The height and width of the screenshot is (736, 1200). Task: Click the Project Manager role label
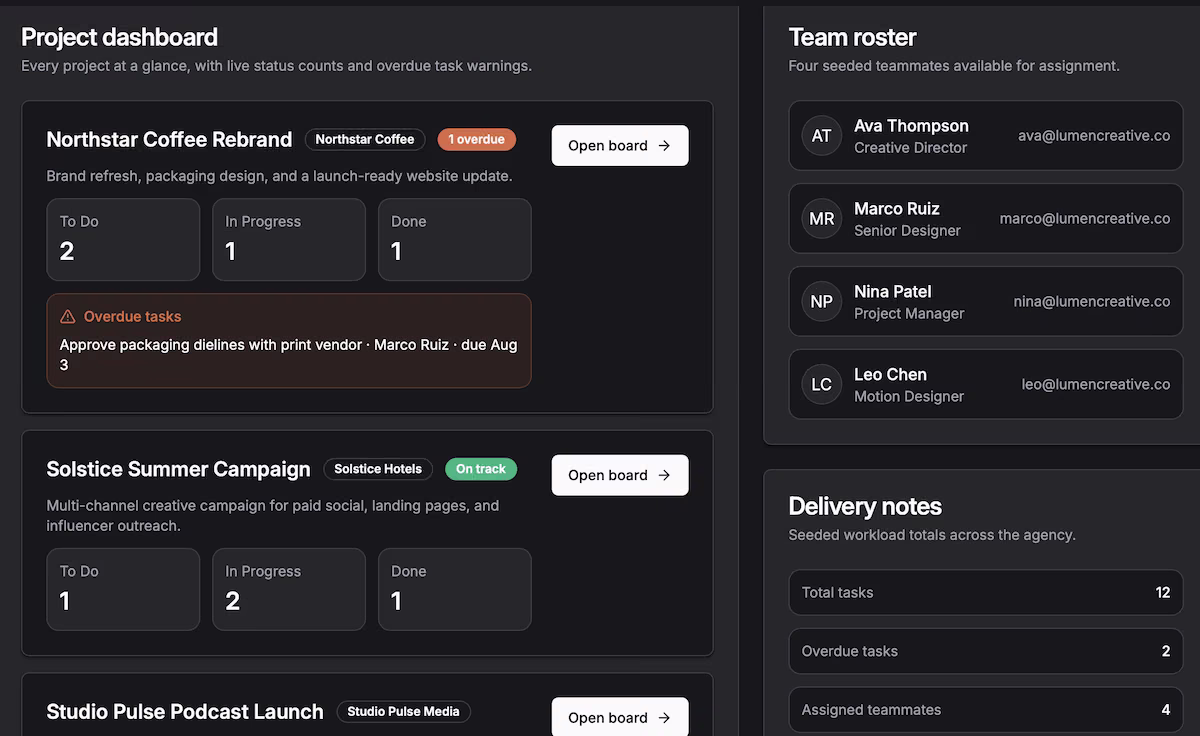pos(909,314)
